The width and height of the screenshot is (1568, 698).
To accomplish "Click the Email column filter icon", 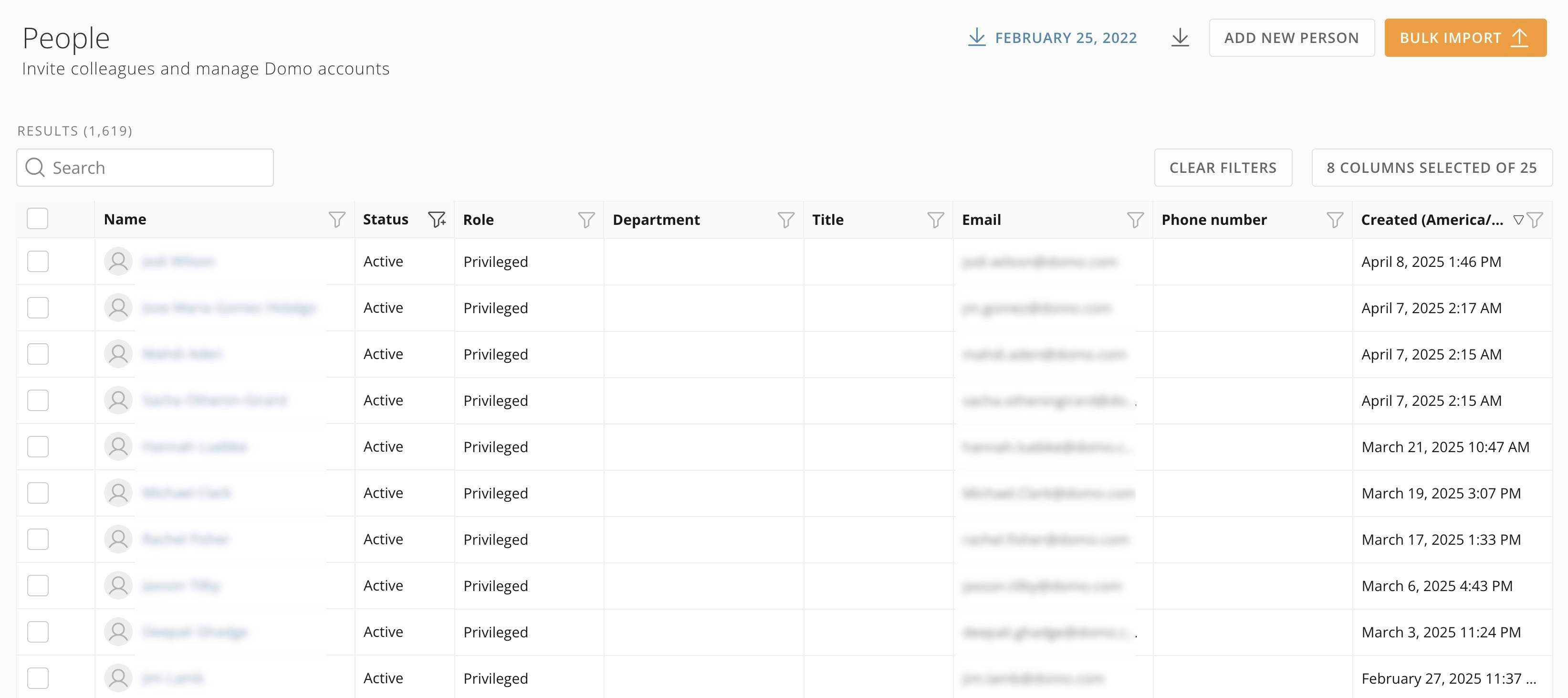I will pos(1135,219).
